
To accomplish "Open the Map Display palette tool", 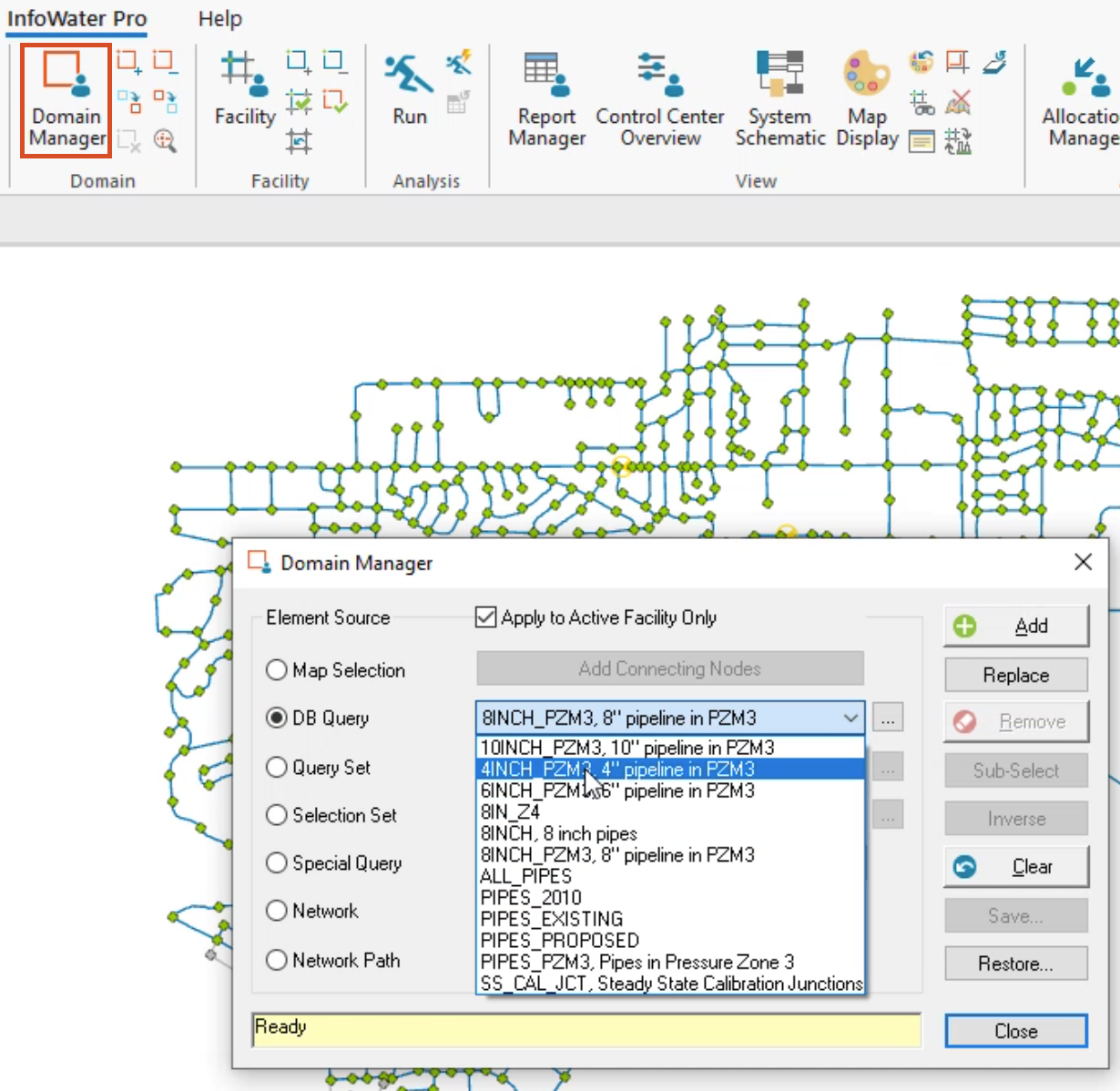I will pos(867,100).
